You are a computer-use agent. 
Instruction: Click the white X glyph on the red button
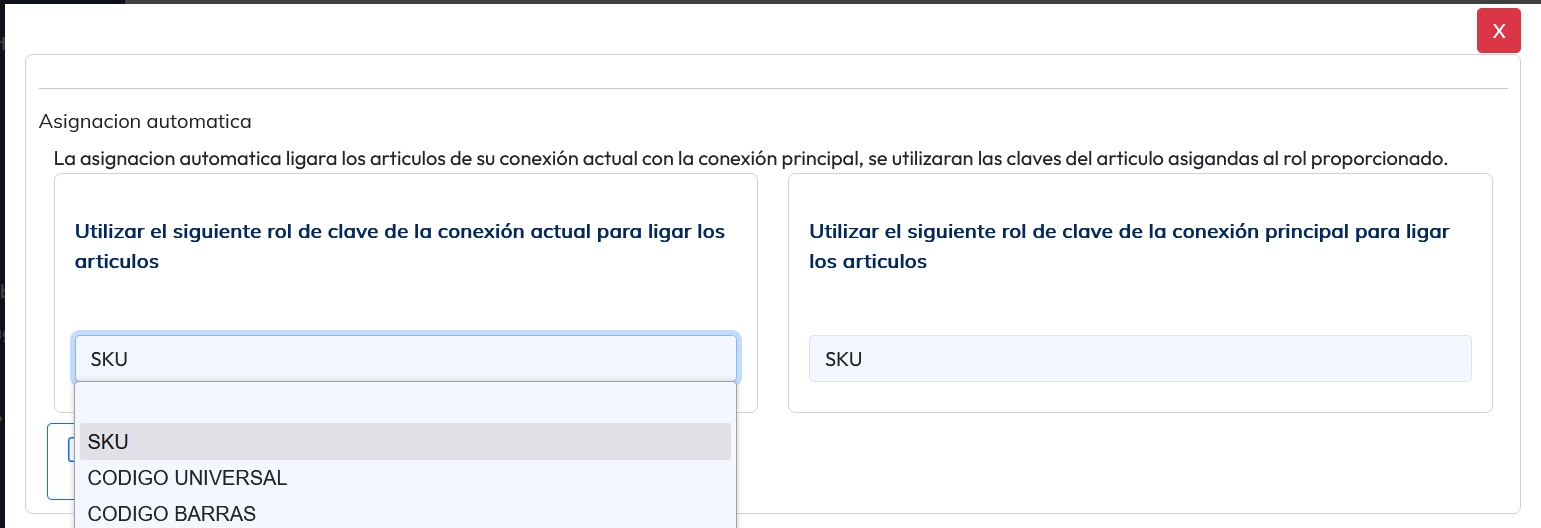1498,31
